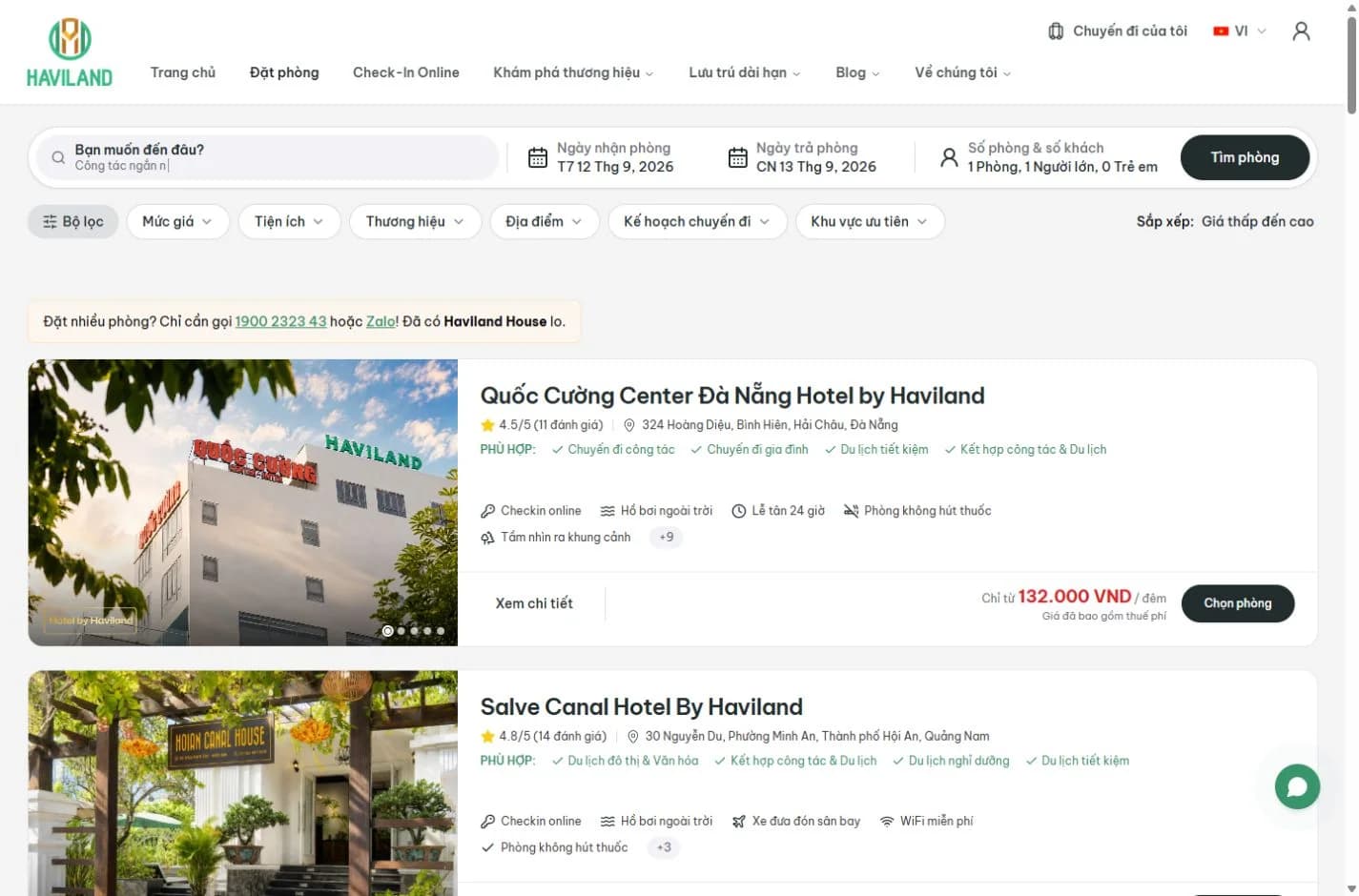Click the Bộ lọc filter button
Screen dimensions: 1359x896
pyautogui.click(x=72, y=221)
